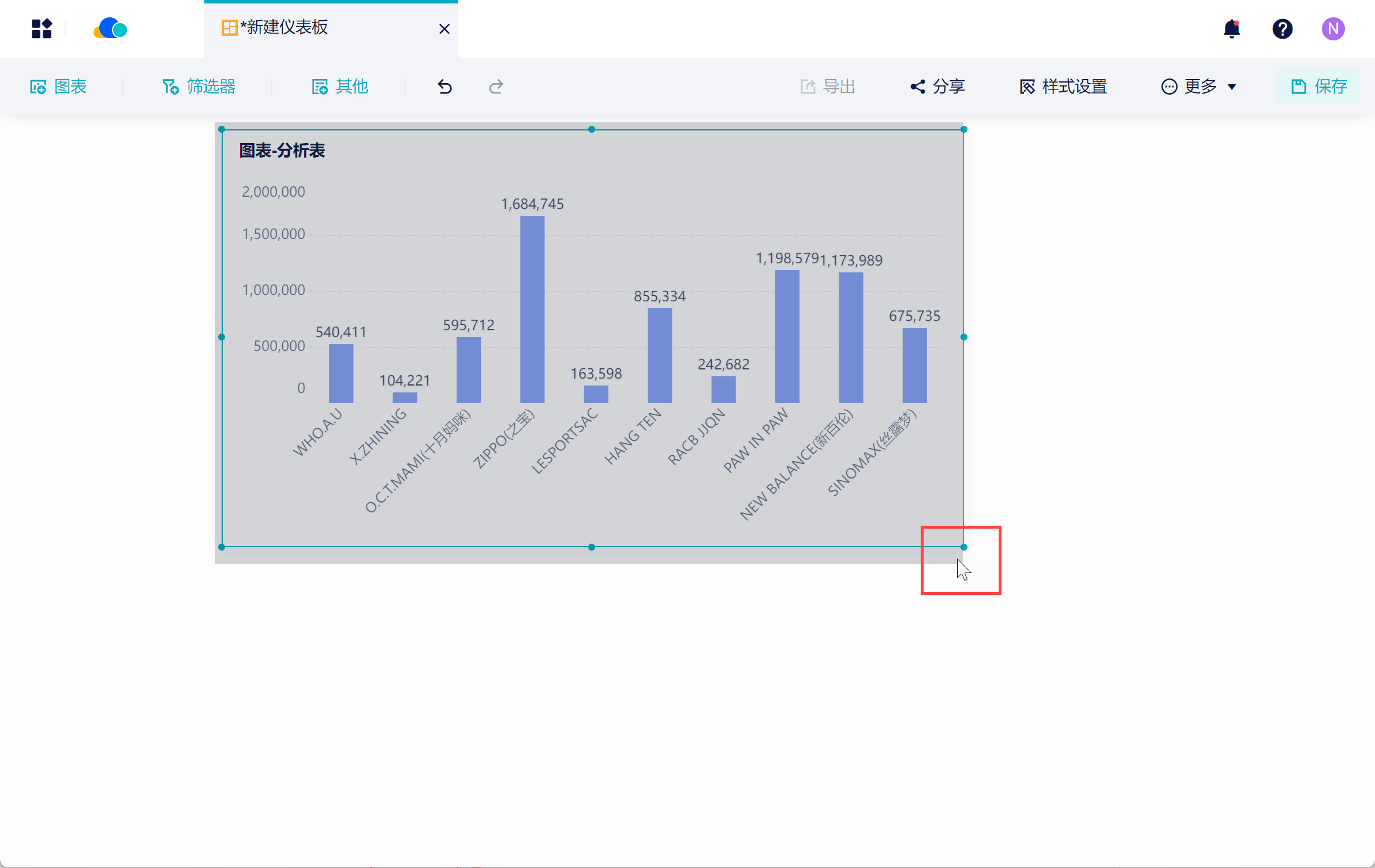Click the O.C.T.MAMI bar 595,712
This screenshot has width=1375, height=868.
tap(469, 370)
